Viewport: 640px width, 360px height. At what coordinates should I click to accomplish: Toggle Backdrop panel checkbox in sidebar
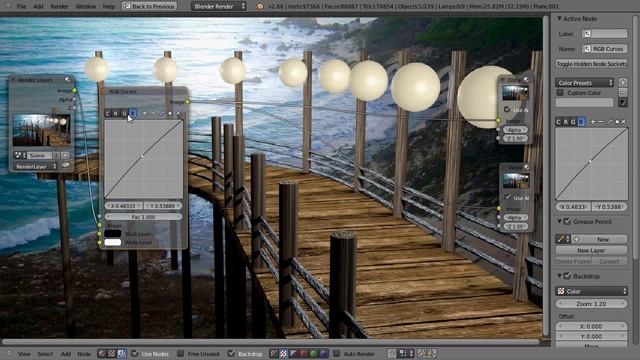click(x=567, y=276)
